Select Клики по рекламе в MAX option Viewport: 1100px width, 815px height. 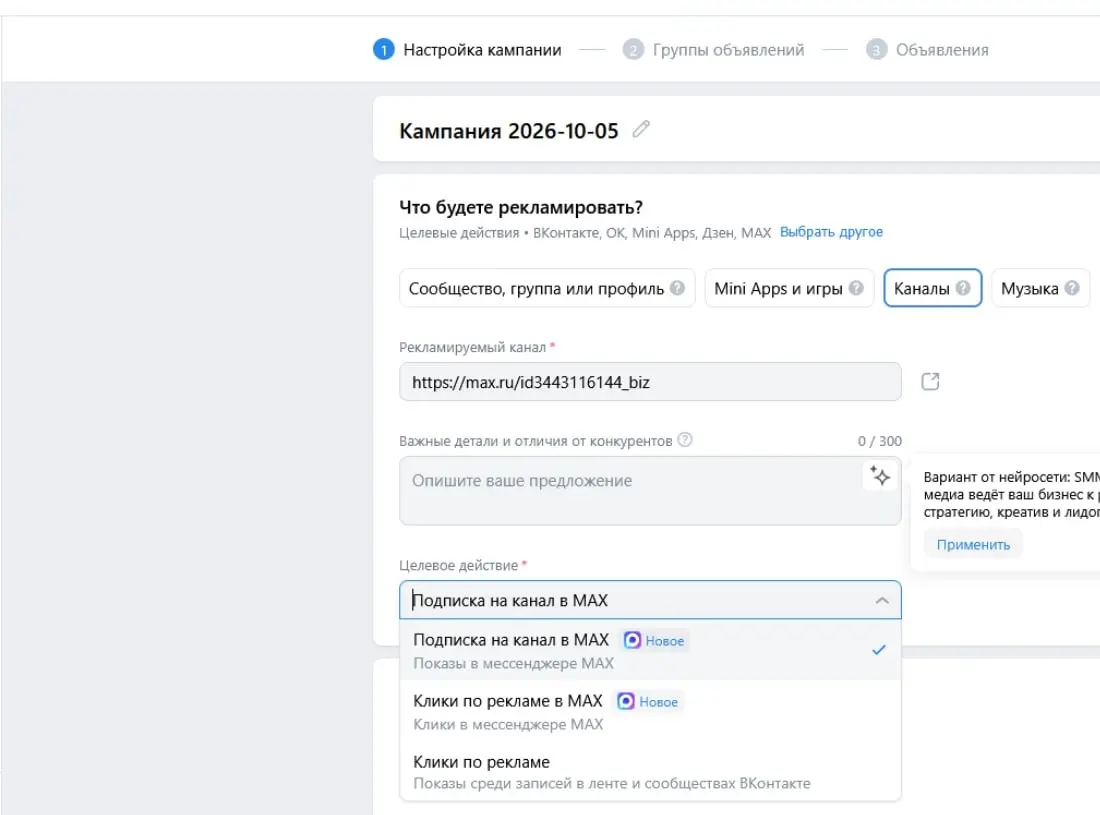click(650, 711)
